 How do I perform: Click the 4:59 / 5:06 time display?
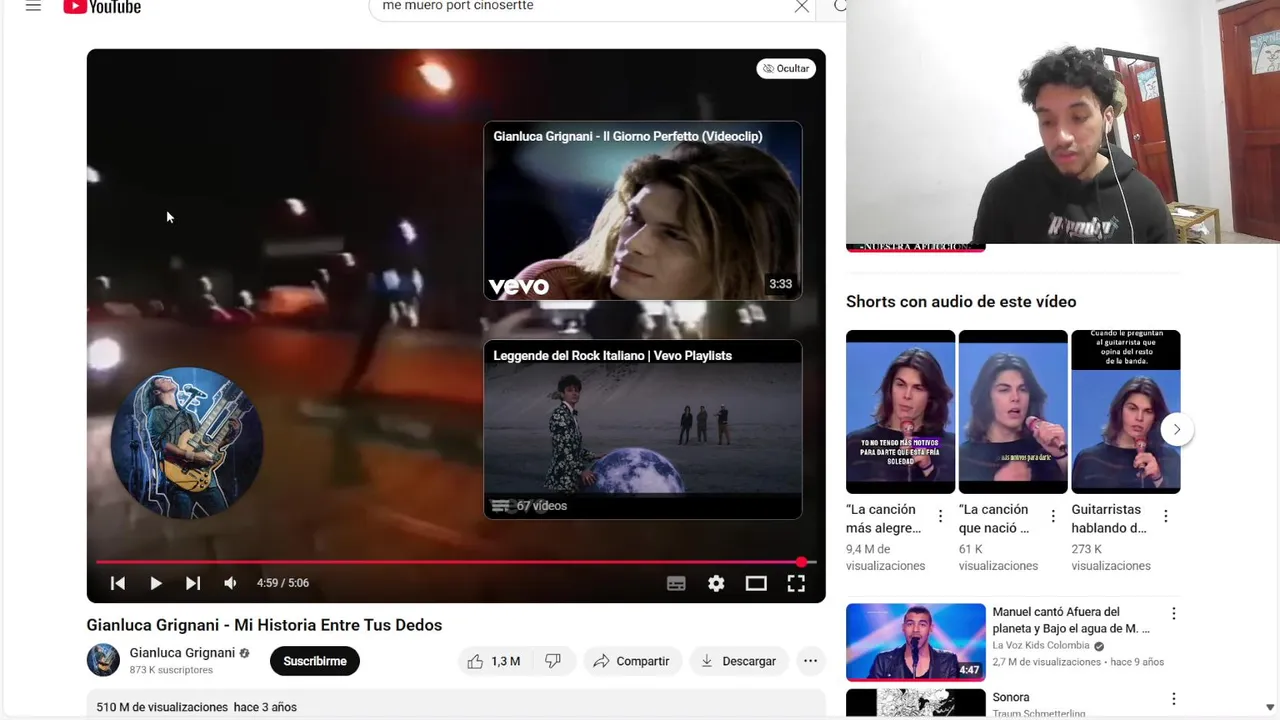(x=283, y=583)
